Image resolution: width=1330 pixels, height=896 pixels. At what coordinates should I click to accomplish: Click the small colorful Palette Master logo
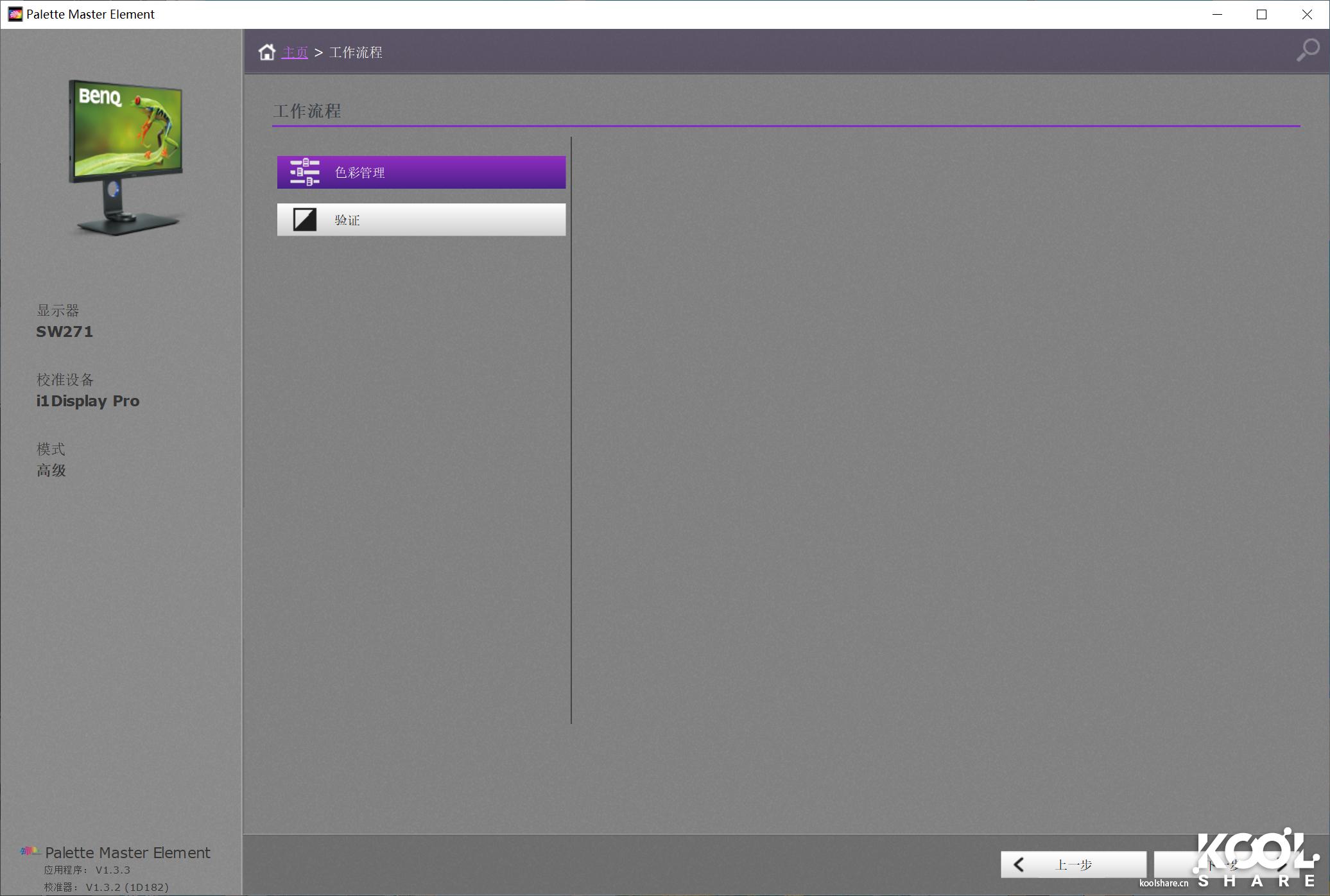(x=29, y=851)
